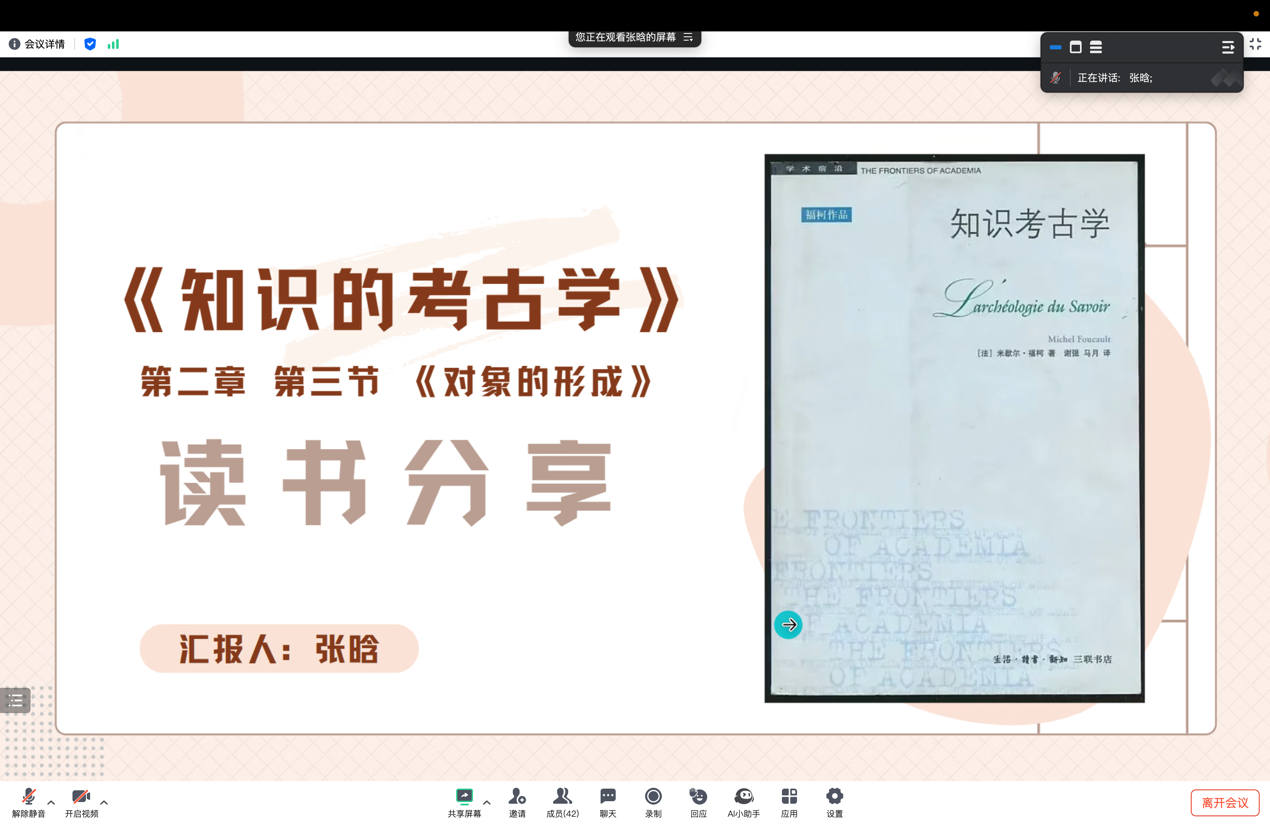
Task: Click the teal arrow on the book cover
Action: pos(788,625)
